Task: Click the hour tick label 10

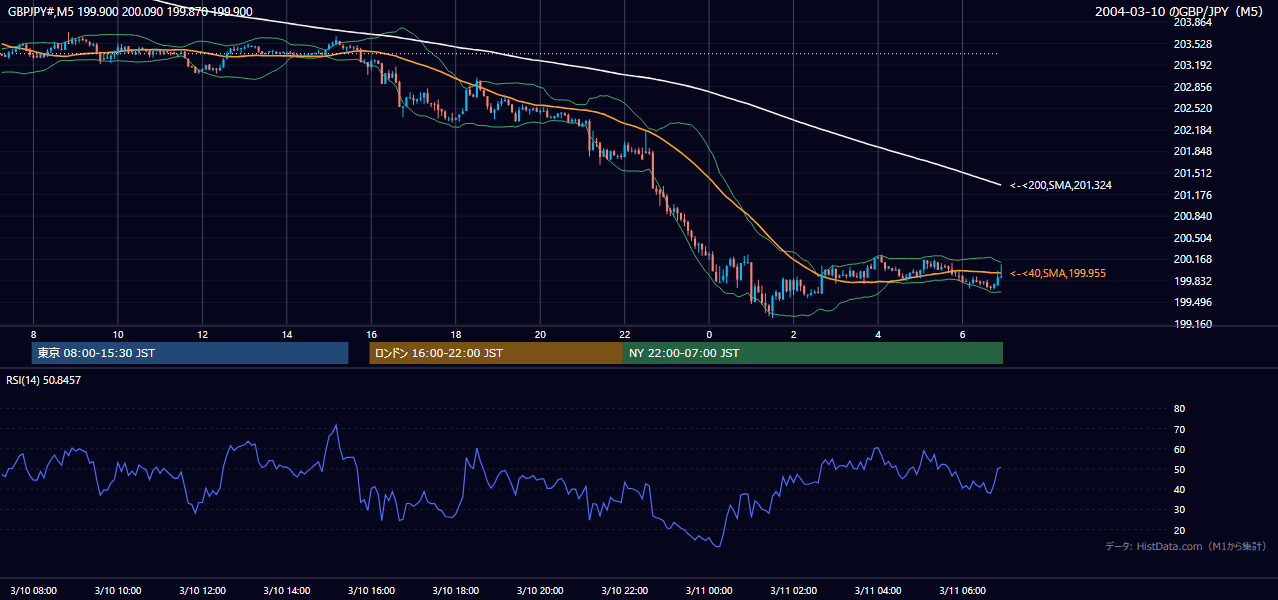Action: (118, 334)
